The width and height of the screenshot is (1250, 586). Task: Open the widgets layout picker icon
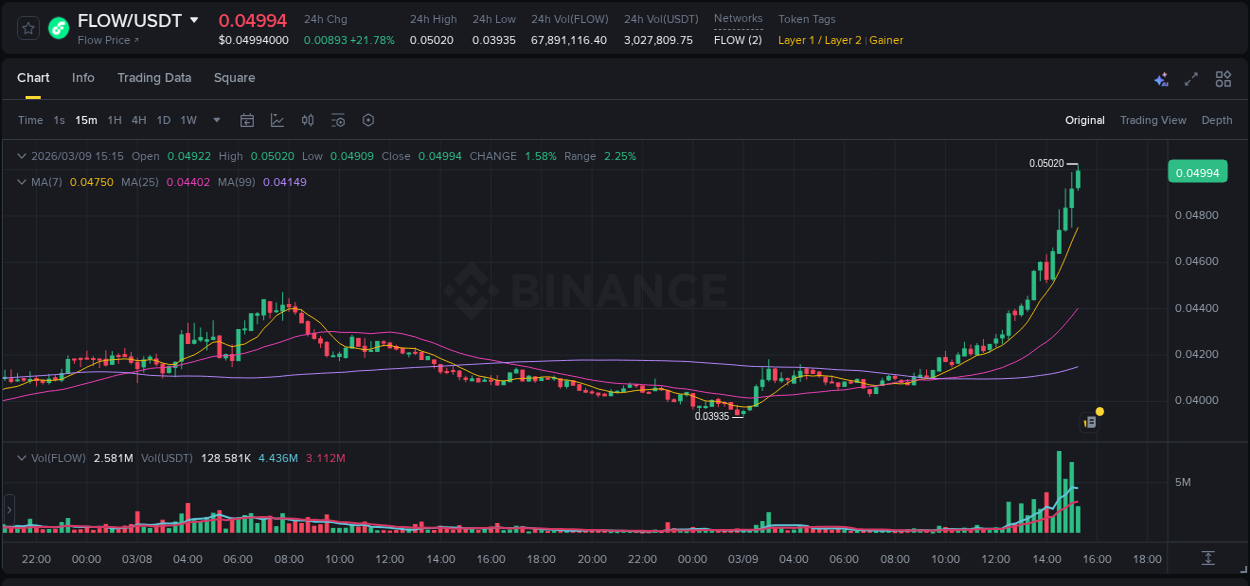(x=1223, y=78)
